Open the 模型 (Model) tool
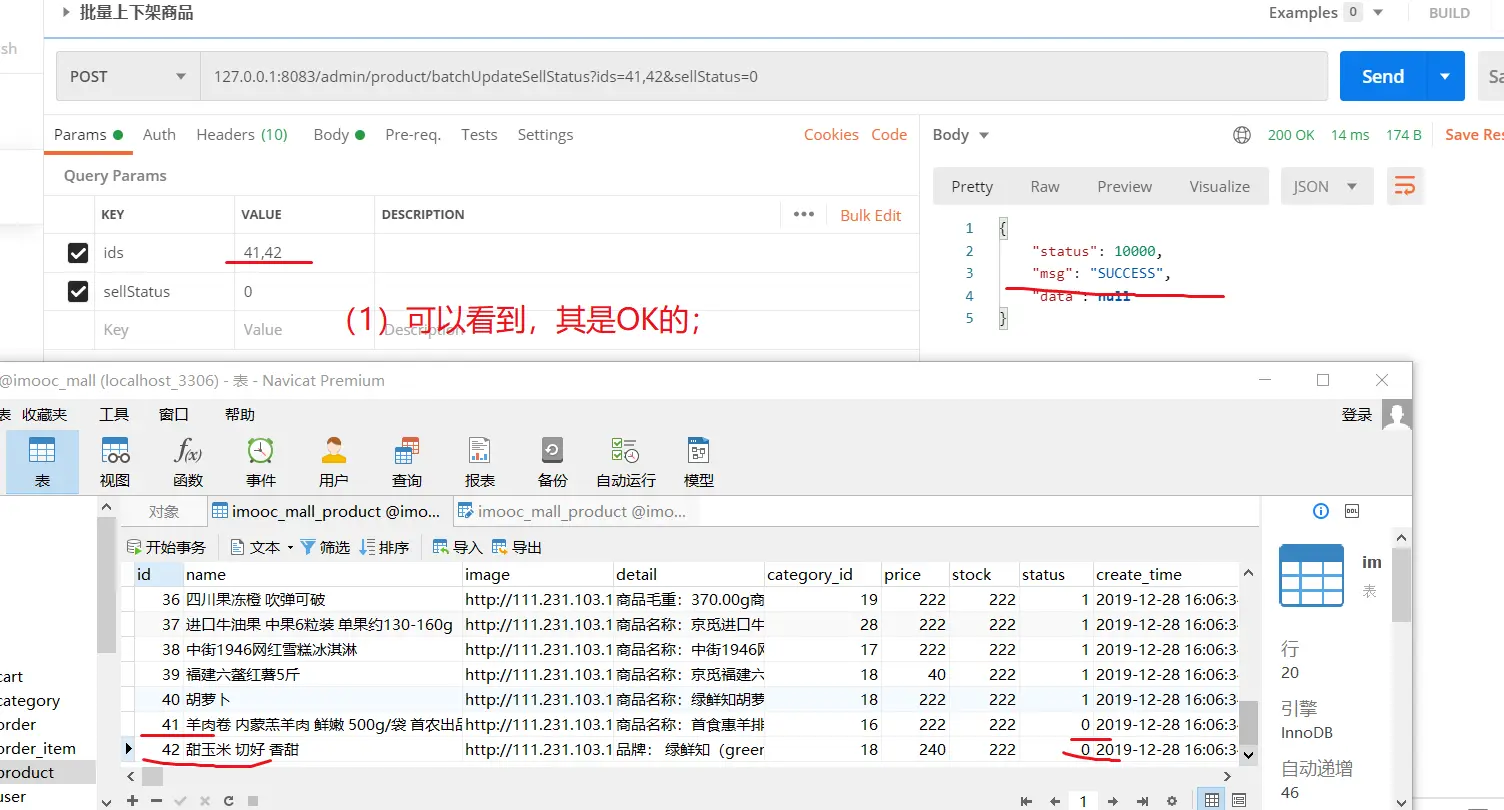Image resolution: width=1504 pixels, height=810 pixels. tap(698, 460)
